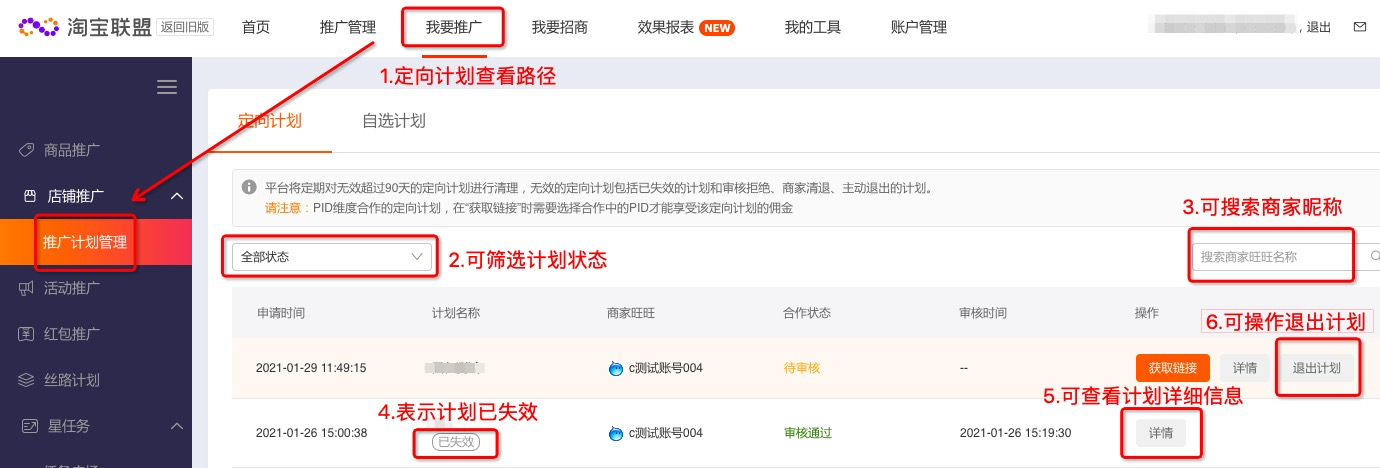This screenshot has height=468, width=1380.
Task: Click the 审核时间 column header
Action: pos(983,313)
